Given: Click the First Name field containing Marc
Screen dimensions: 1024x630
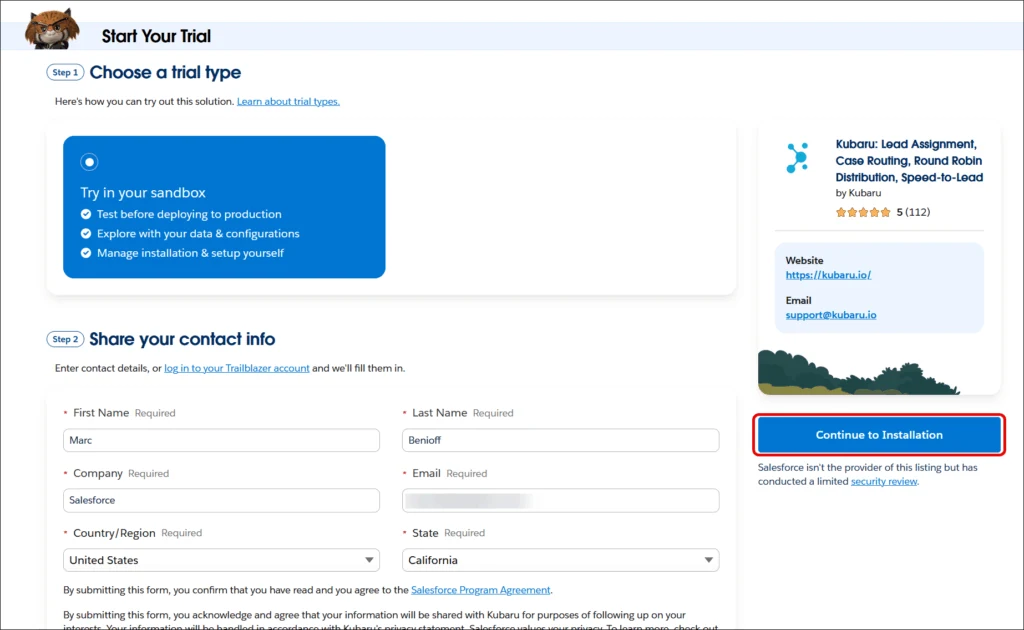Looking at the screenshot, I should [x=221, y=440].
